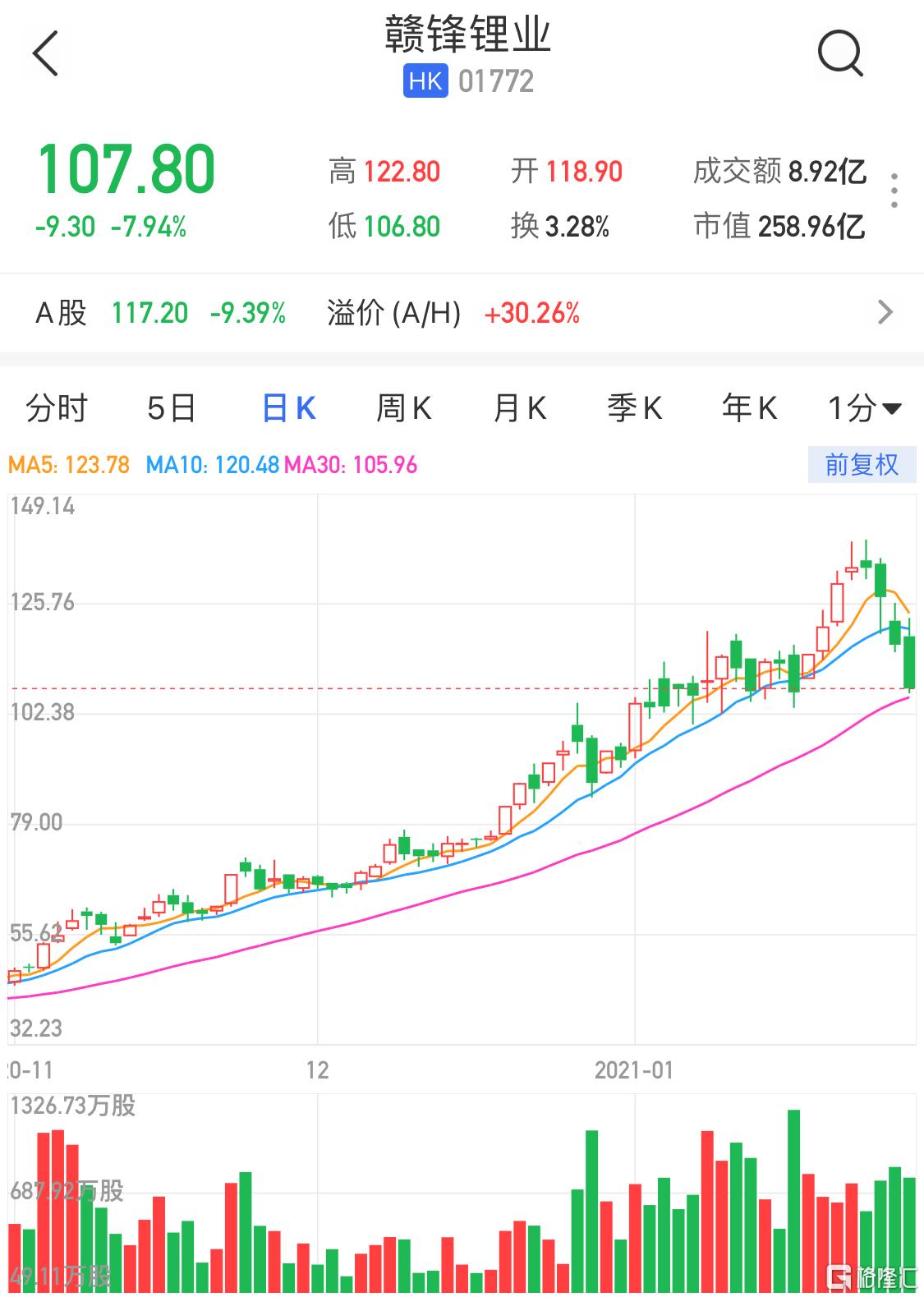Tap the A/H premium +30.26%
This screenshot has height=1297, width=924.
[532, 313]
